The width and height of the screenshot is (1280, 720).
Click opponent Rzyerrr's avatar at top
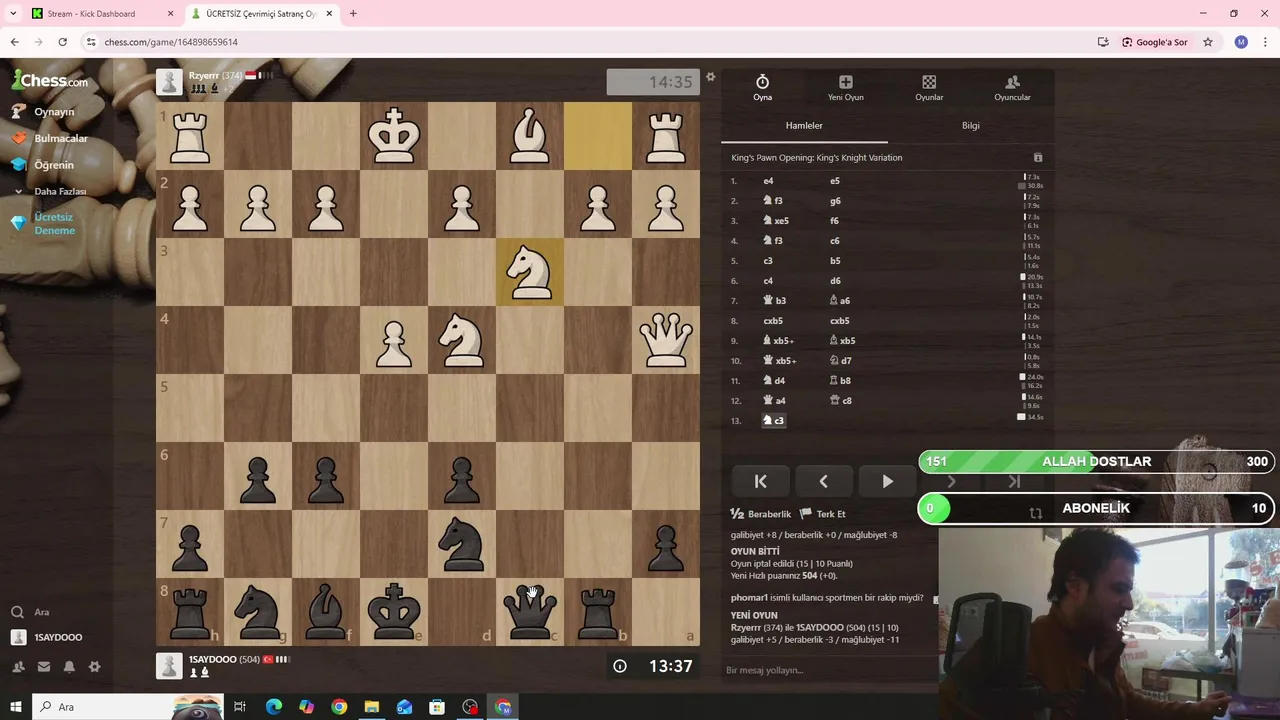point(169,82)
